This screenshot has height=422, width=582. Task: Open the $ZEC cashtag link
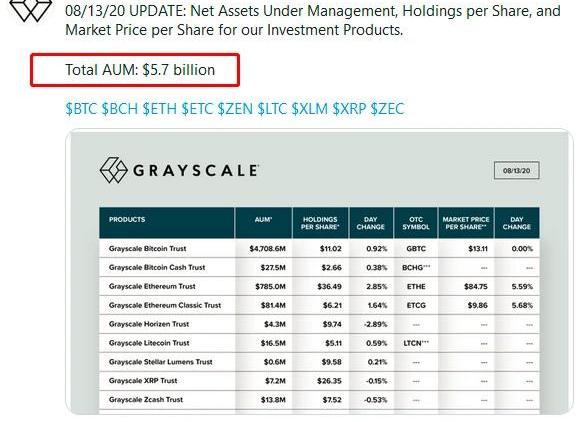pos(388,109)
